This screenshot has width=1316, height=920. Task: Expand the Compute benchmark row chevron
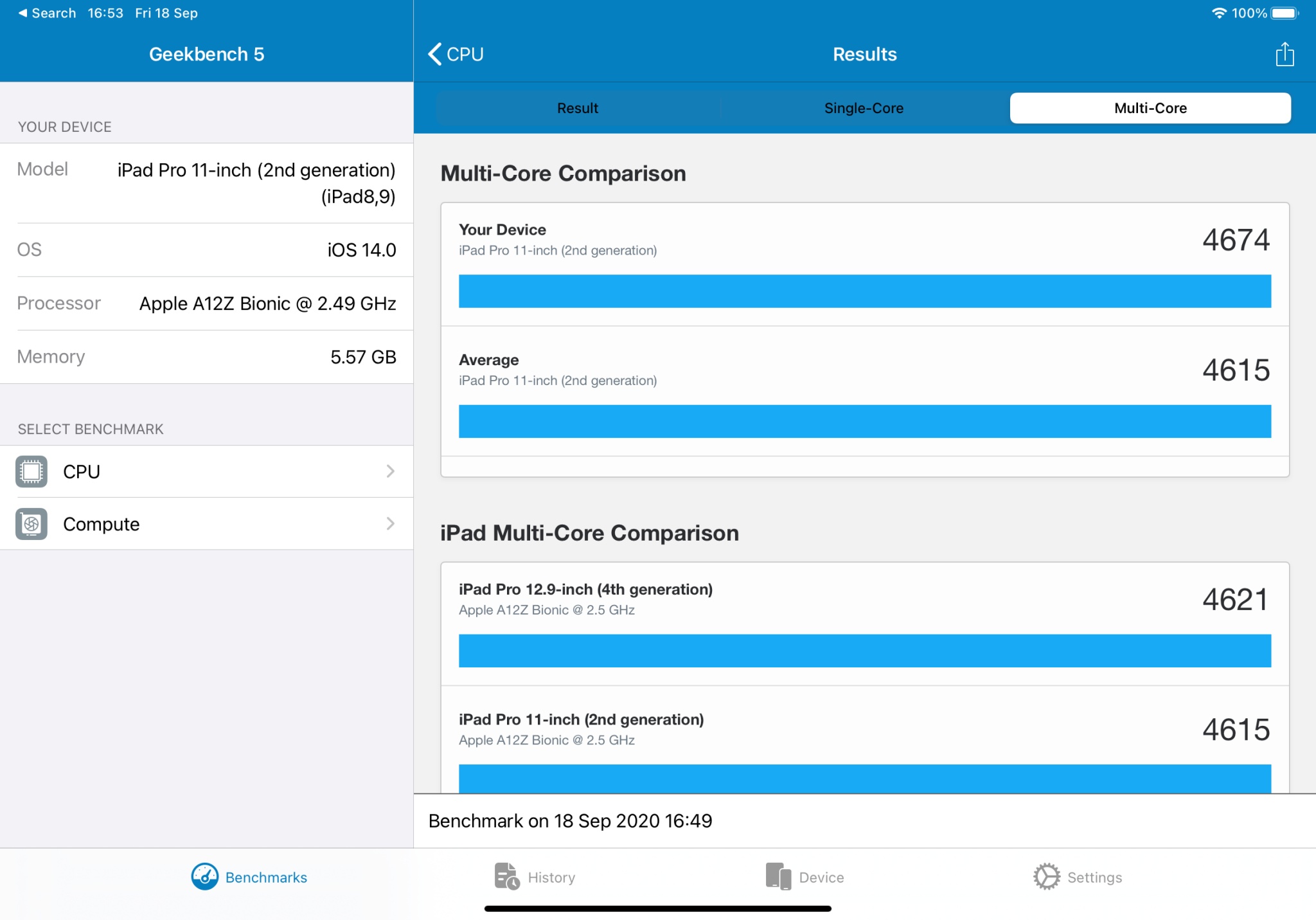[x=391, y=524]
